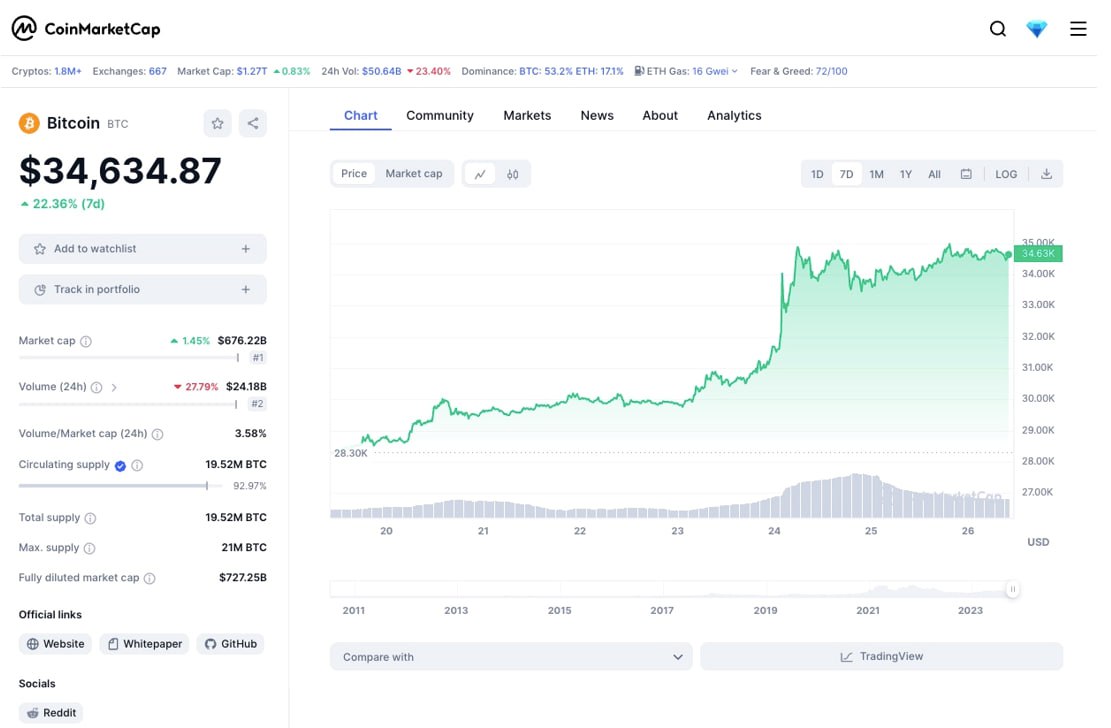Click the plus icon on Track in portfolio
This screenshot has height=728, width=1111.
[246, 289]
